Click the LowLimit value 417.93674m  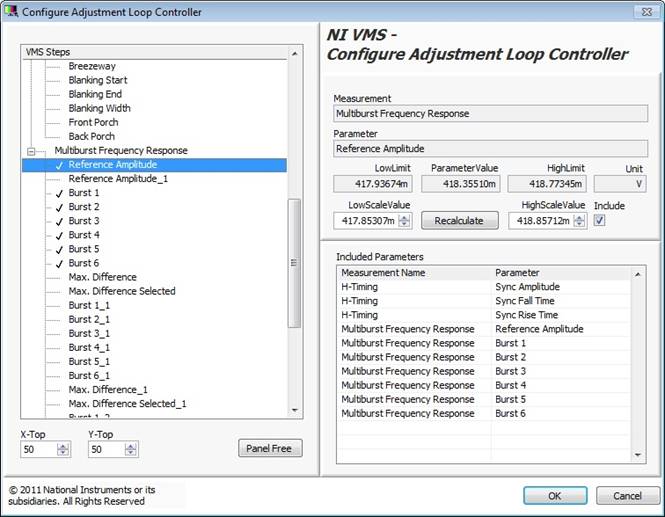(x=373, y=184)
